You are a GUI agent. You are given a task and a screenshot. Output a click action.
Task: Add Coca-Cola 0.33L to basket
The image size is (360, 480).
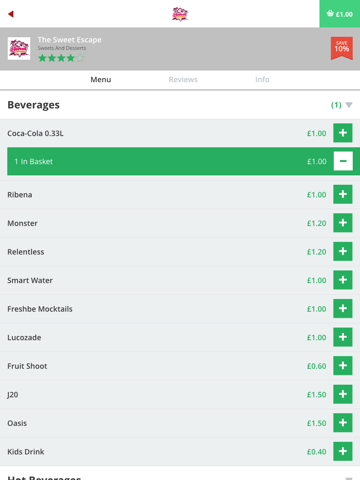click(343, 133)
